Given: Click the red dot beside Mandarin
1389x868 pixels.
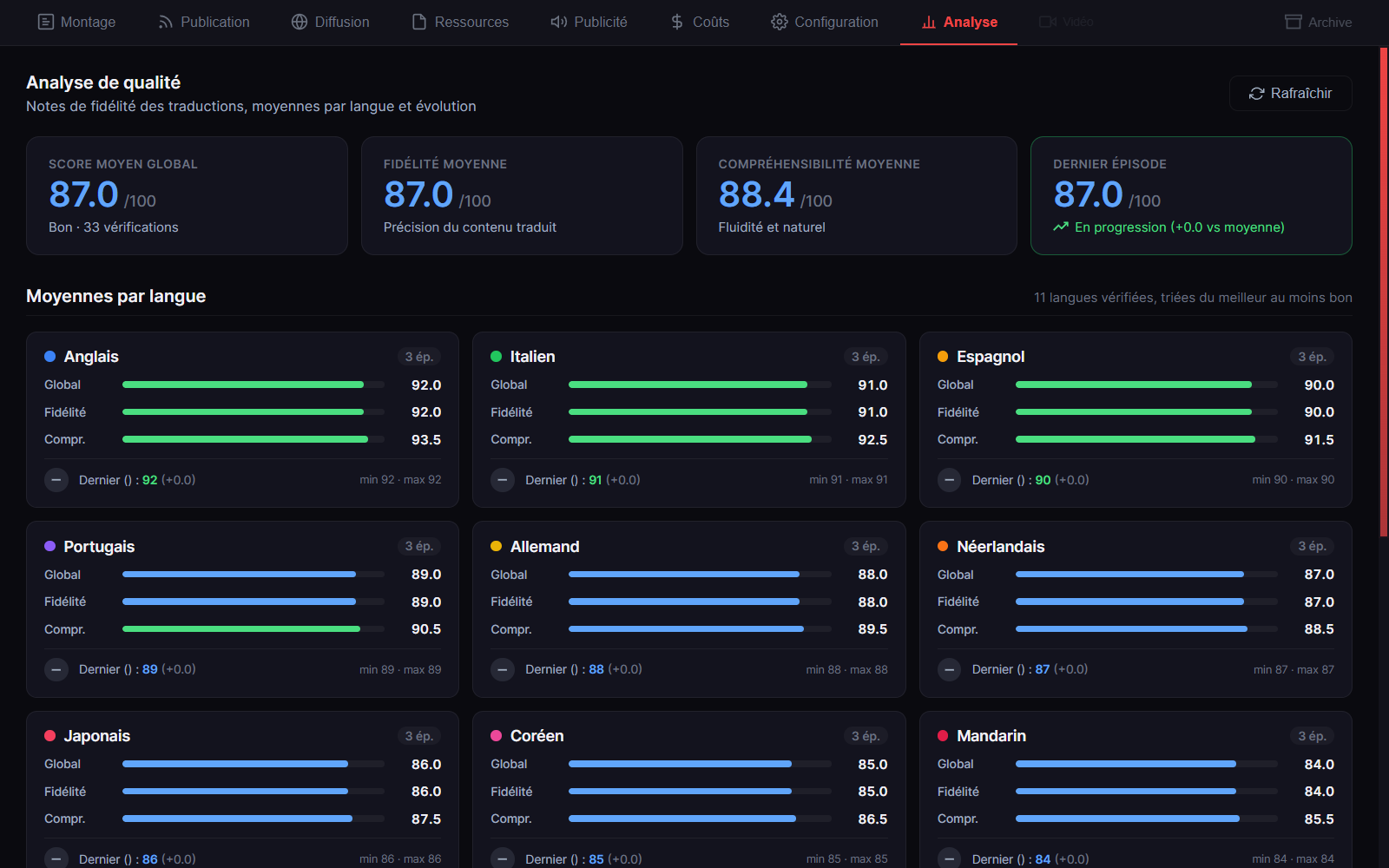Looking at the screenshot, I should [x=943, y=736].
